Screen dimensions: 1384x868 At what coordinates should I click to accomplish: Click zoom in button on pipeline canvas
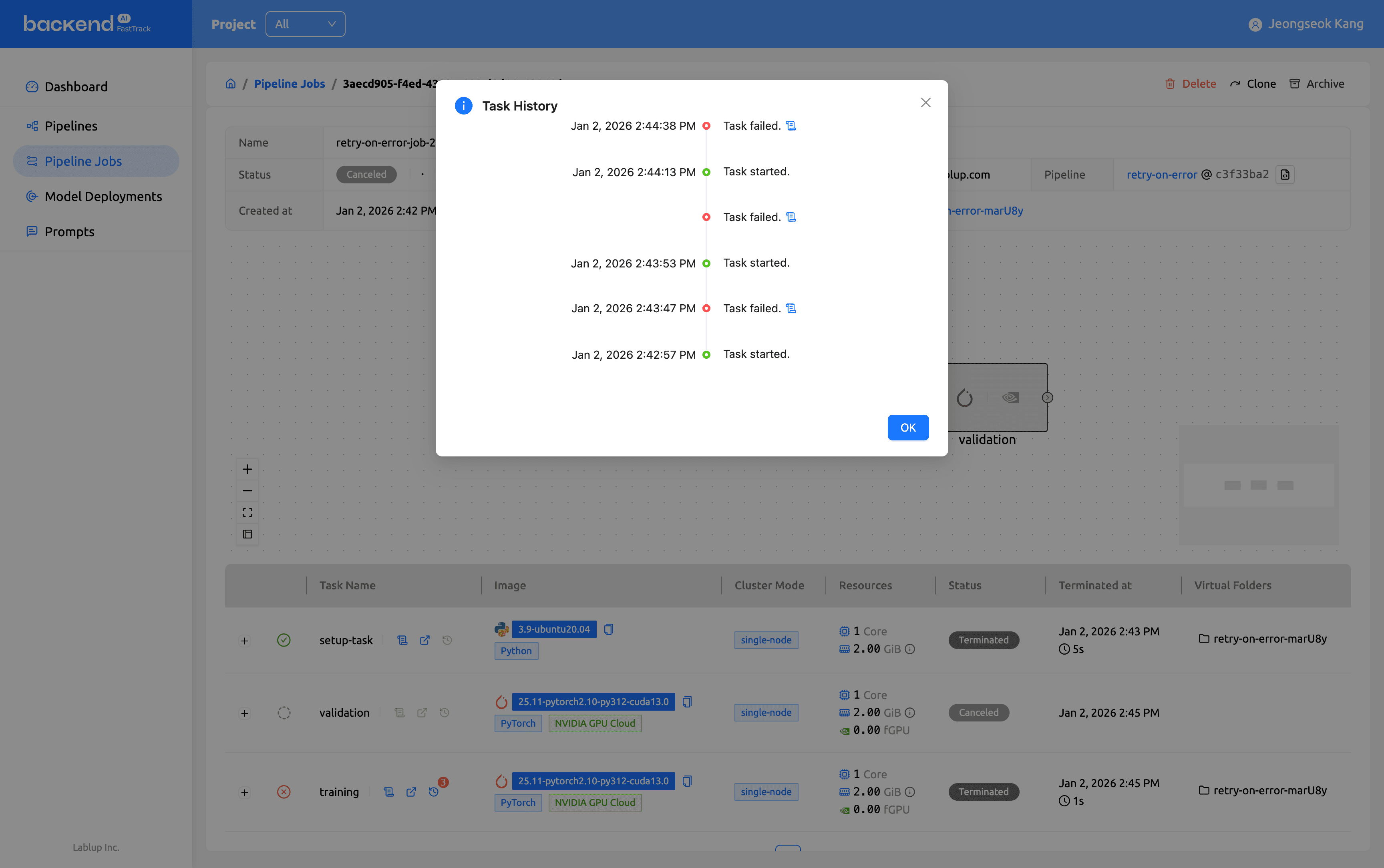pos(247,469)
